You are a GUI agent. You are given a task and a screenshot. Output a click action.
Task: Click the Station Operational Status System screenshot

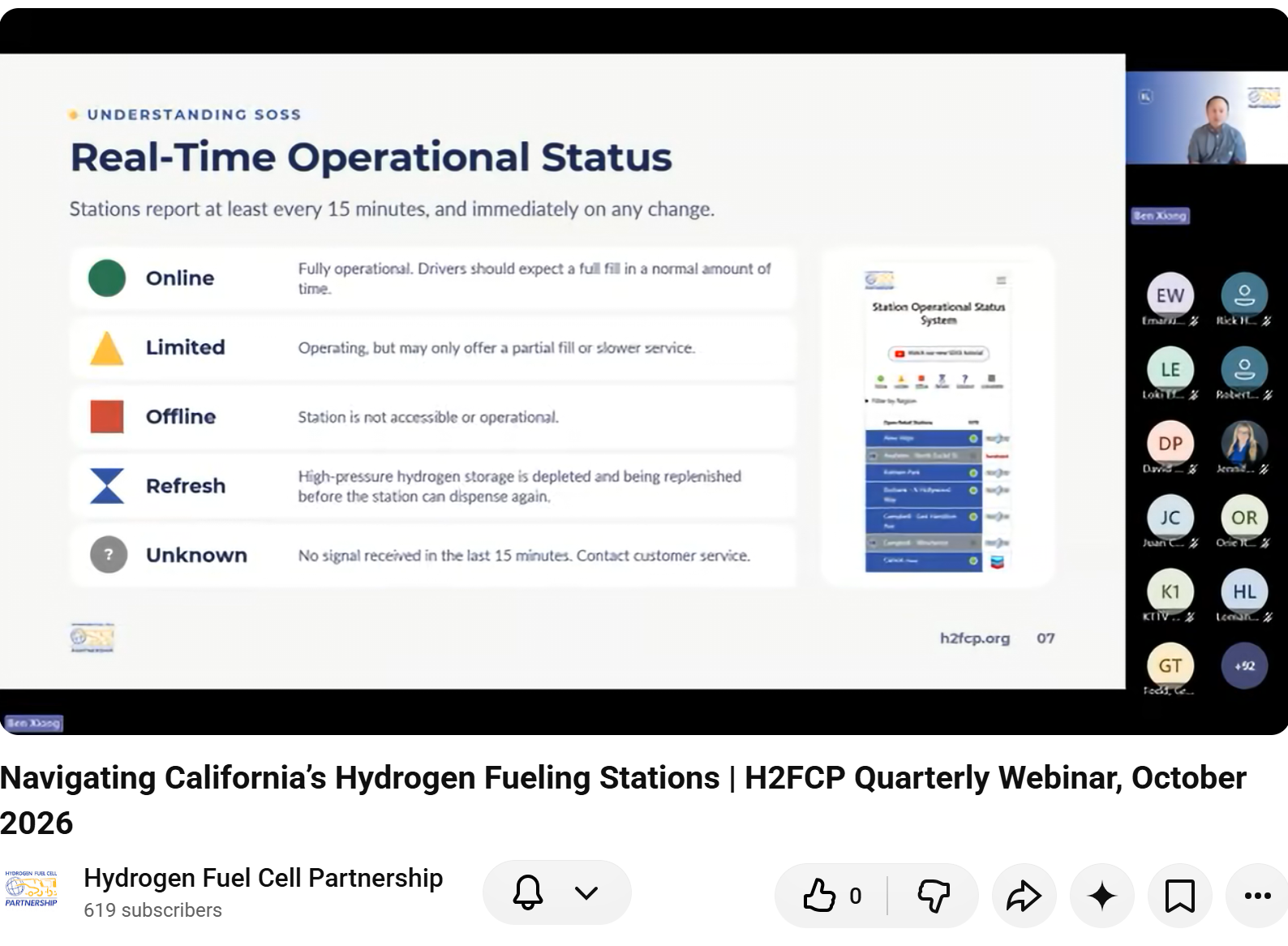tap(938, 416)
